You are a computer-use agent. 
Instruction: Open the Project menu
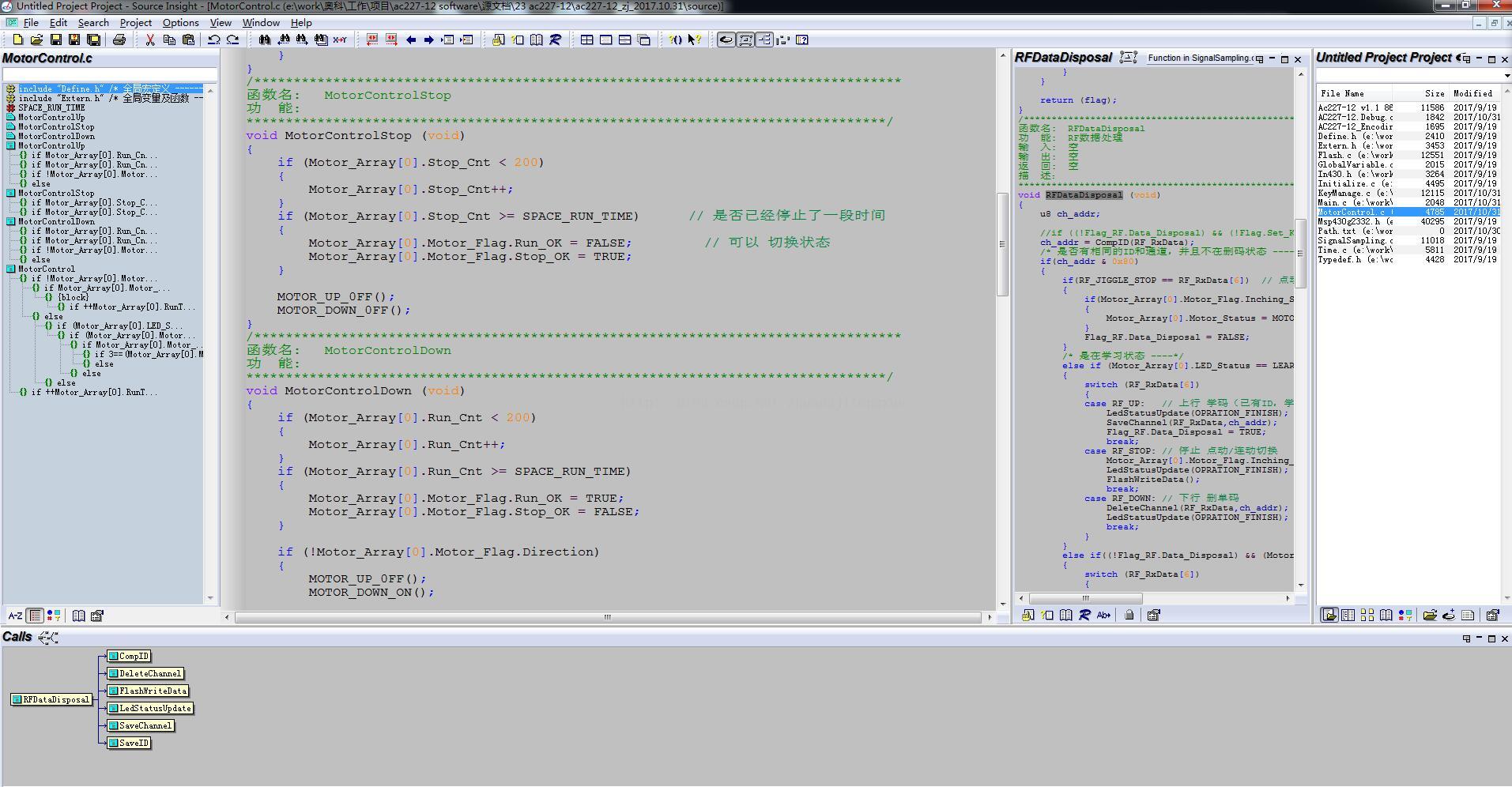[x=135, y=23]
